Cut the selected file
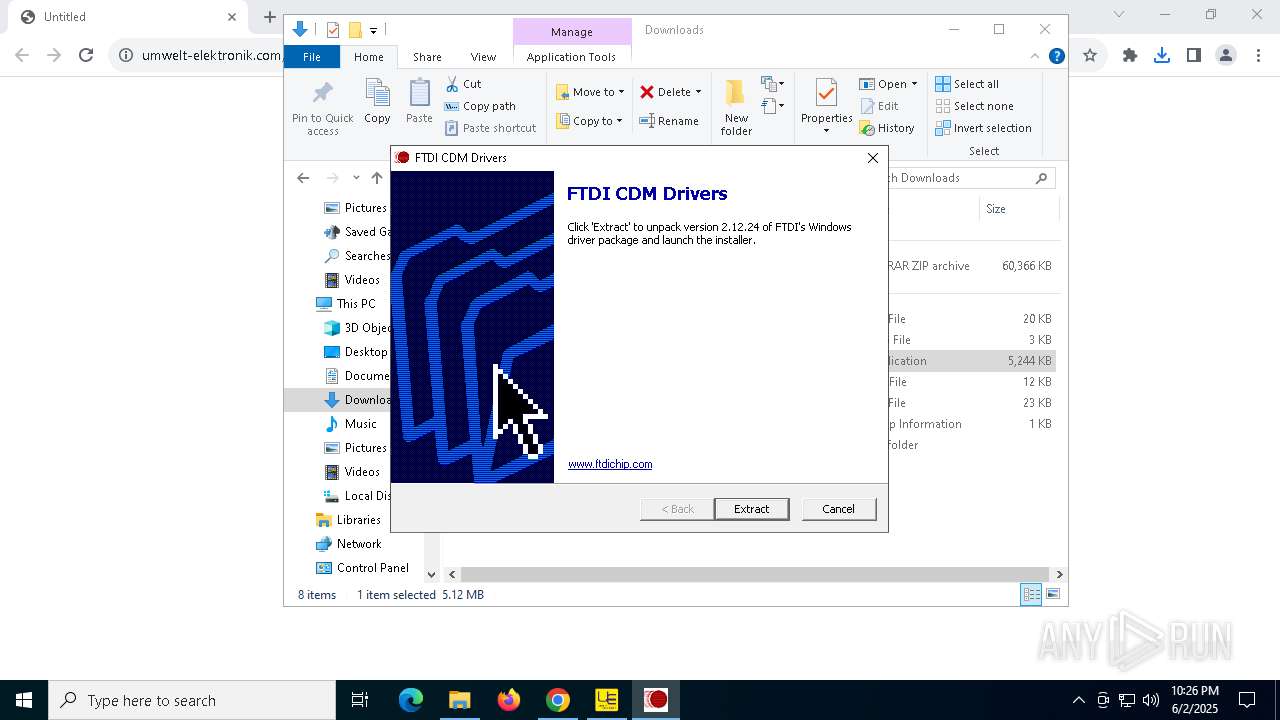This screenshot has height=720, width=1280. tap(463, 84)
